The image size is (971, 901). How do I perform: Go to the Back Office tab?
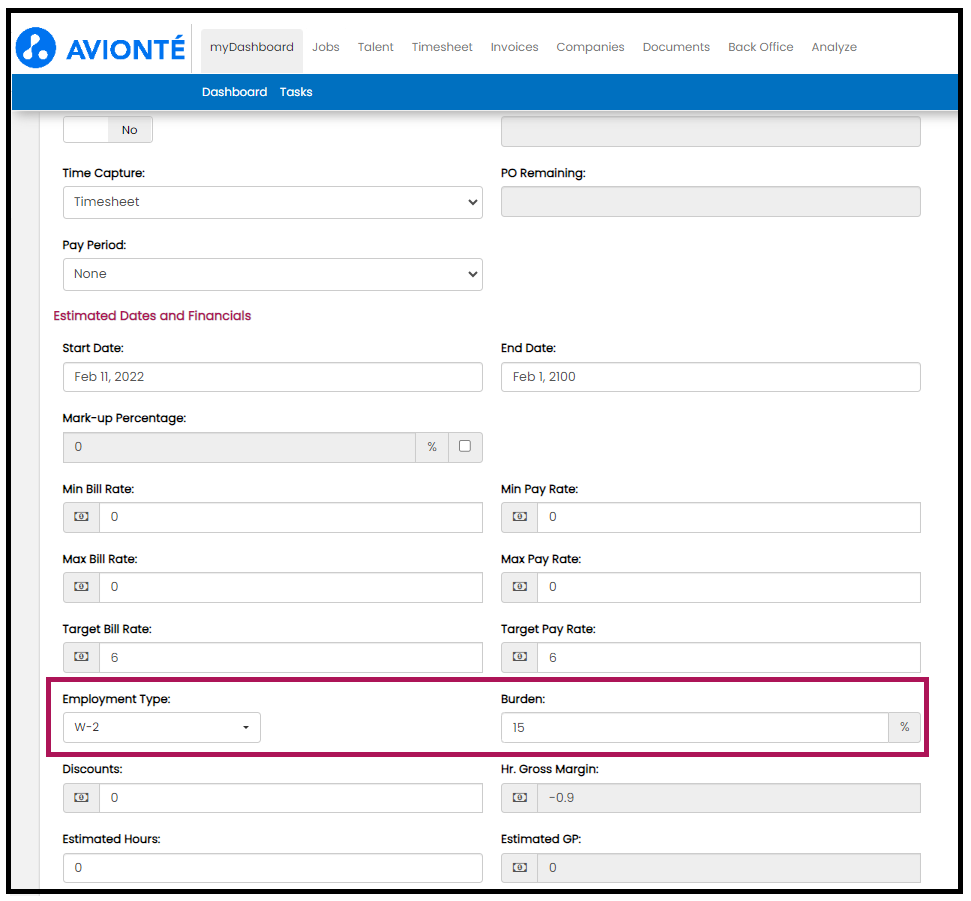pos(760,47)
